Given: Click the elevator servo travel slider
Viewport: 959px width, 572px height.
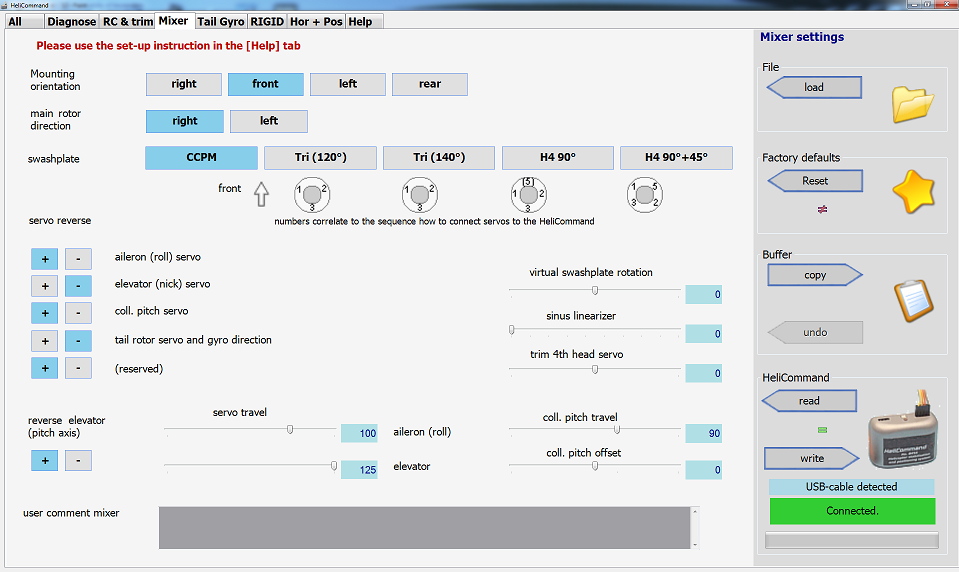Looking at the screenshot, I should coord(250,466).
